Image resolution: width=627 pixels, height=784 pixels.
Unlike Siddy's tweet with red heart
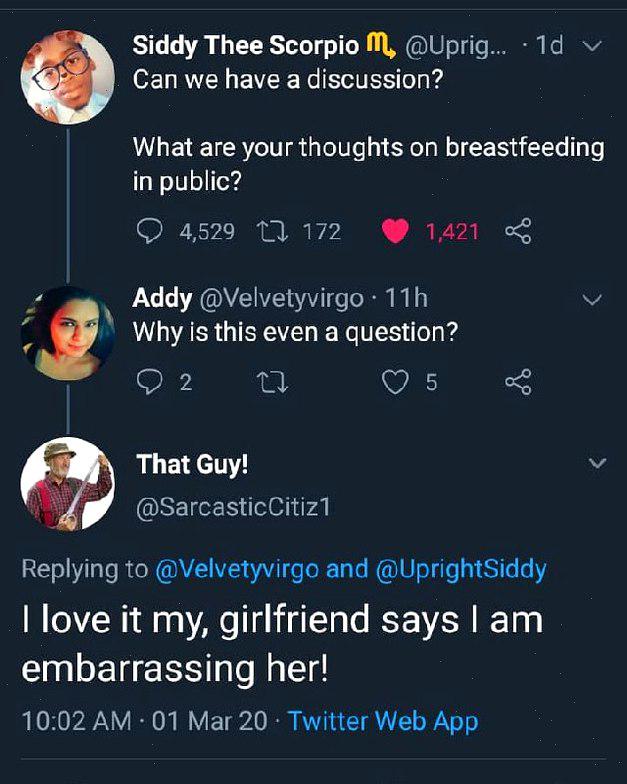pos(396,232)
